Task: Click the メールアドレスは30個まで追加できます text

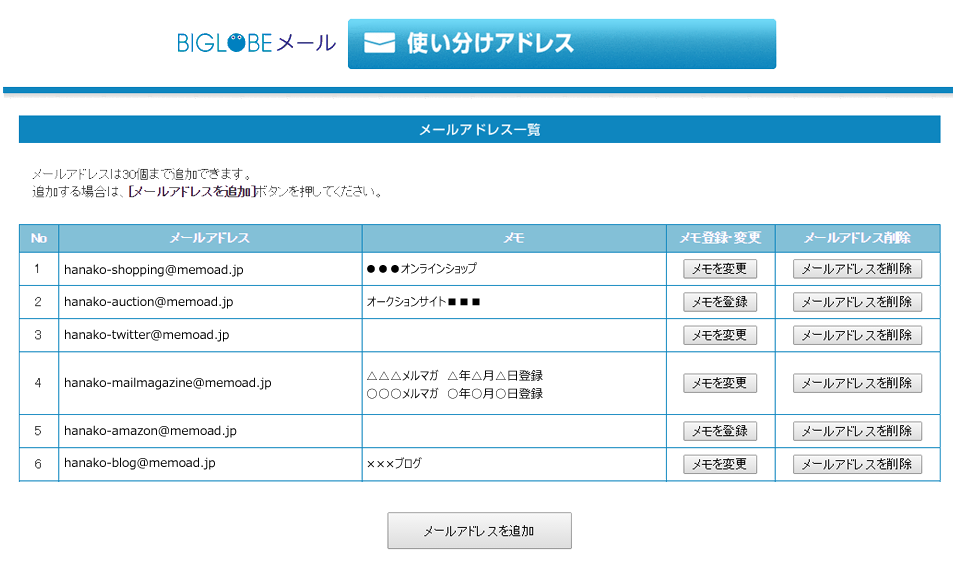Action: (x=142, y=174)
